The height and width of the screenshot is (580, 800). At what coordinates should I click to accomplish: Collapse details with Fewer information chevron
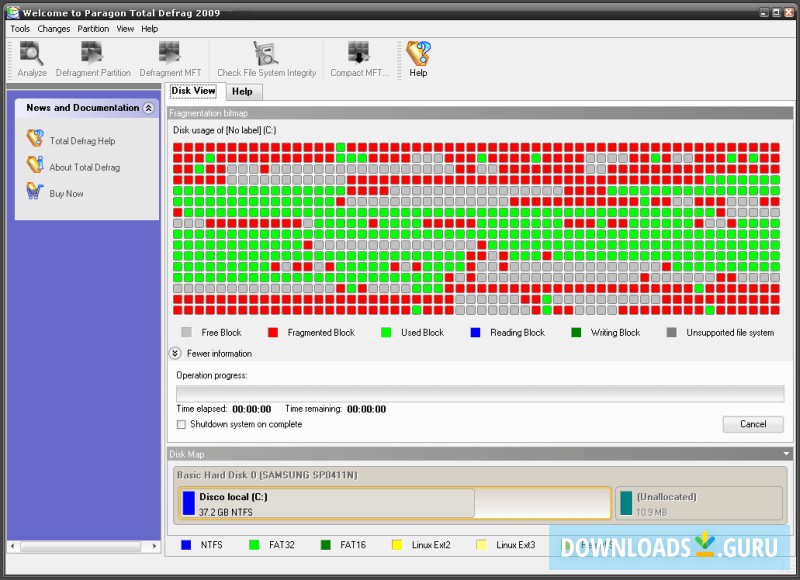coord(174,353)
